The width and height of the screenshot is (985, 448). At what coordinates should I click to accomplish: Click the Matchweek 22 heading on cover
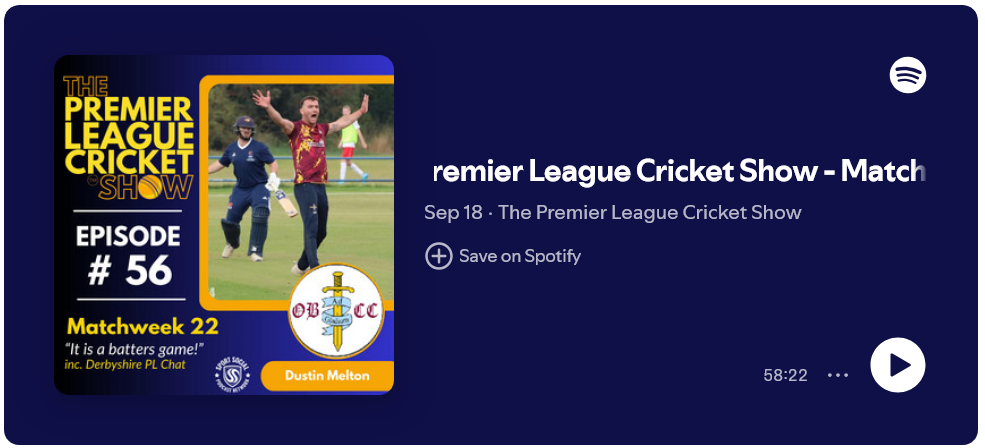click(x=143, y=327)
